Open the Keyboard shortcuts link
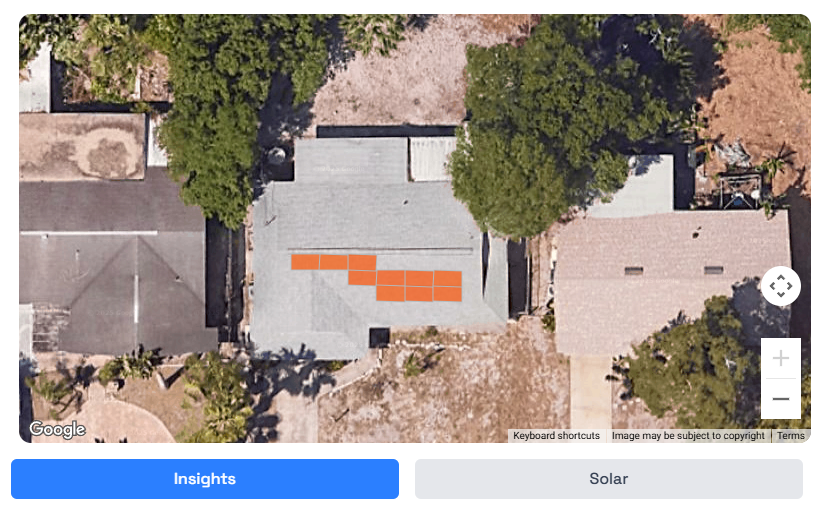The height and width of the screenshot is (507, 835). click(x=556, y=436)
